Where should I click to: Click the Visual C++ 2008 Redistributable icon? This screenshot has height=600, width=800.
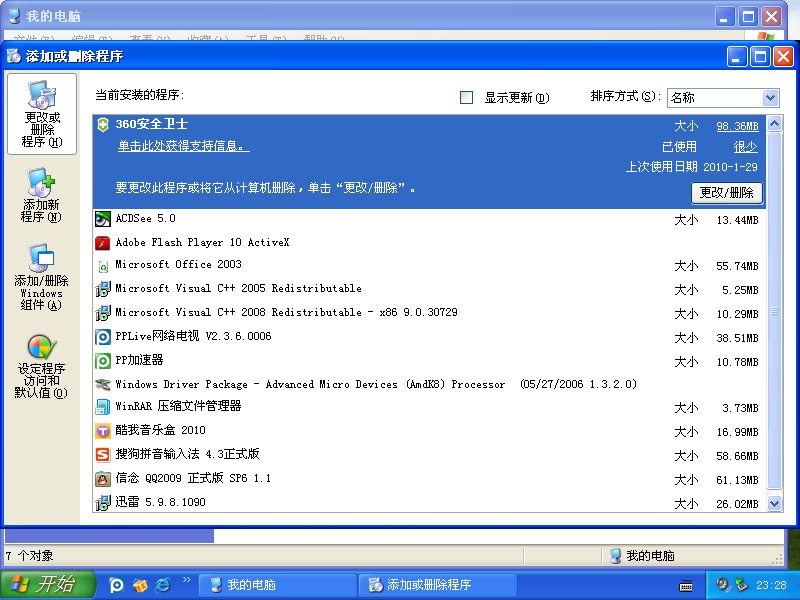tap(103, 313)
